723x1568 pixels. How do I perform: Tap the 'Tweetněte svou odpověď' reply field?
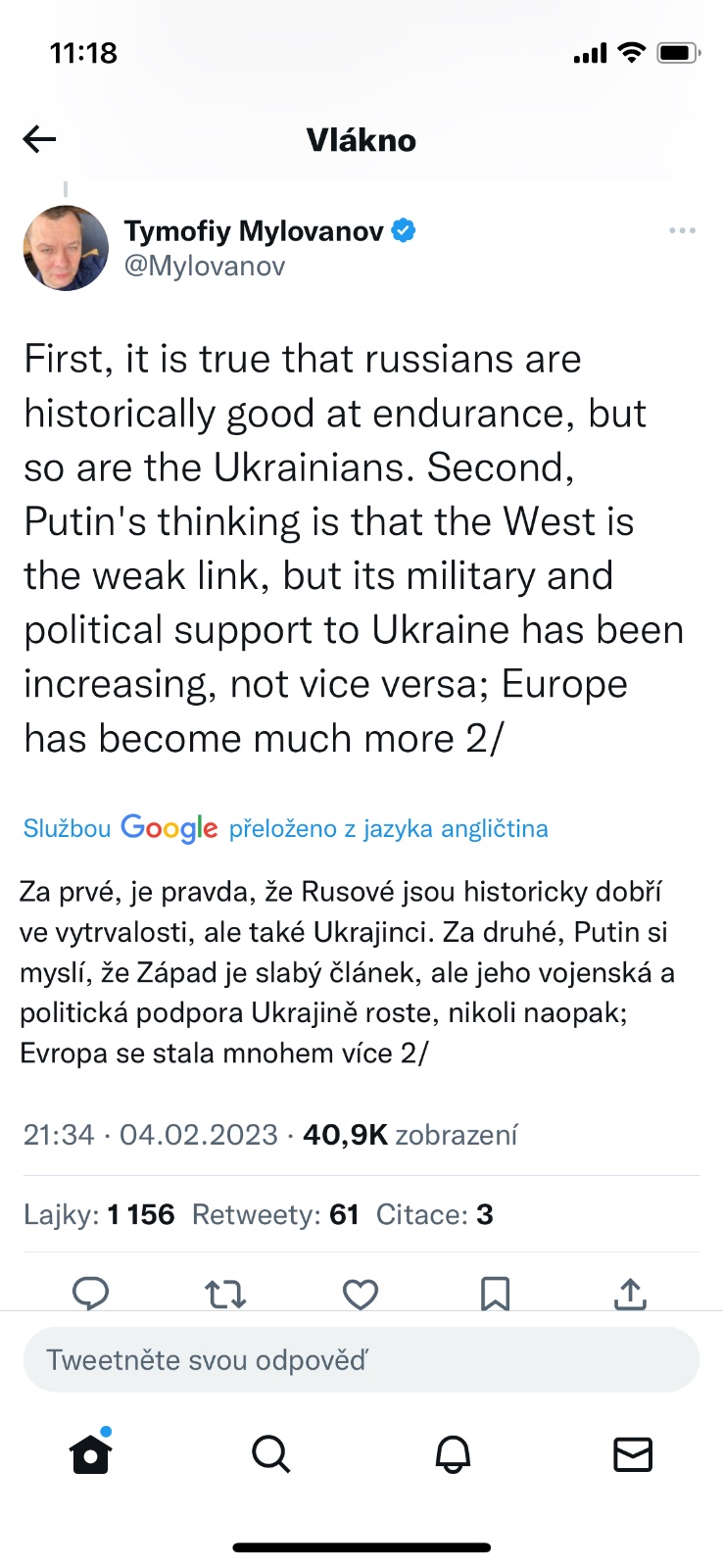pyautogui.click(x=361, y=1359)
